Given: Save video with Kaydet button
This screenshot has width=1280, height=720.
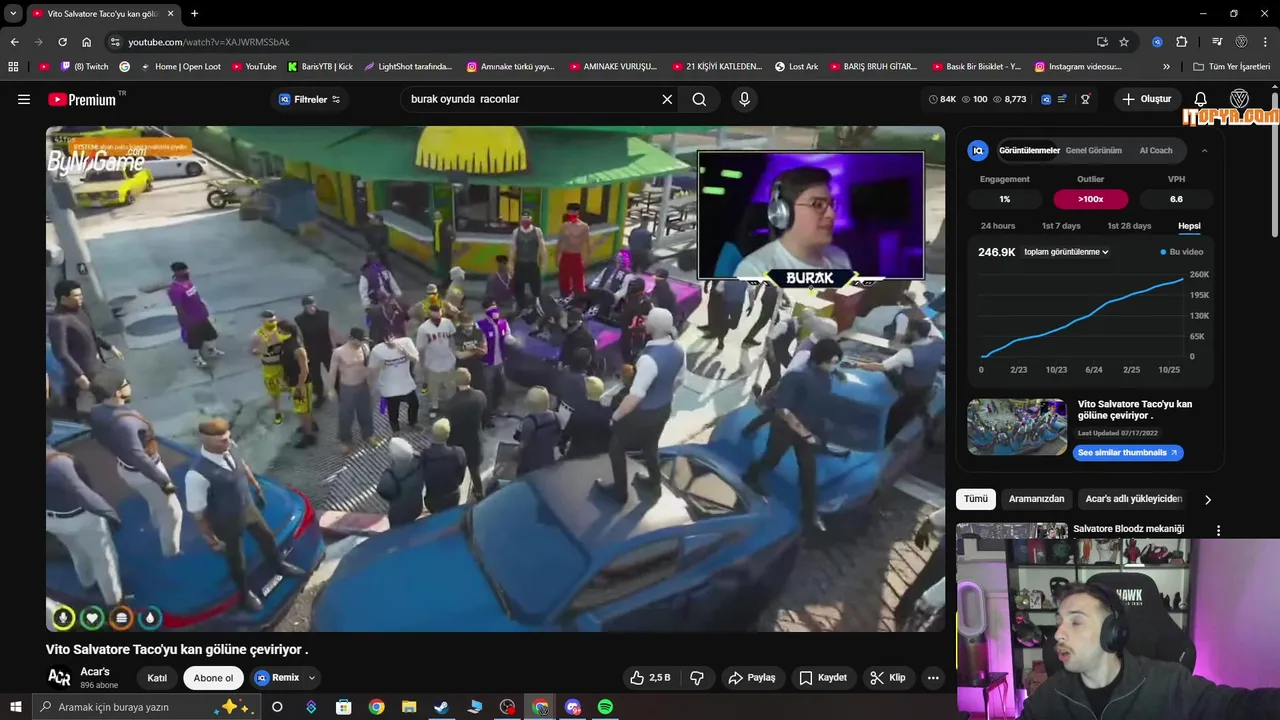Looking at the screenshot, I should coord(823,678).
